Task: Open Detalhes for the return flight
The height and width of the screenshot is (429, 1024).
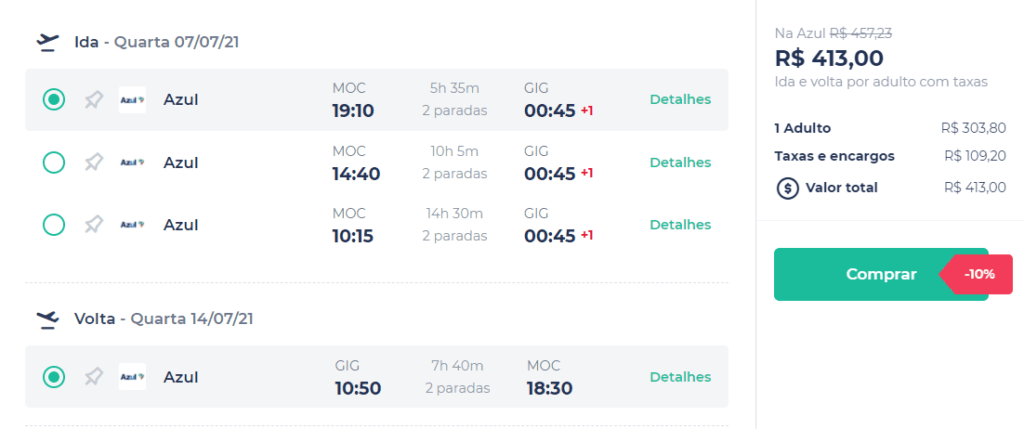Action: point(680,377)
